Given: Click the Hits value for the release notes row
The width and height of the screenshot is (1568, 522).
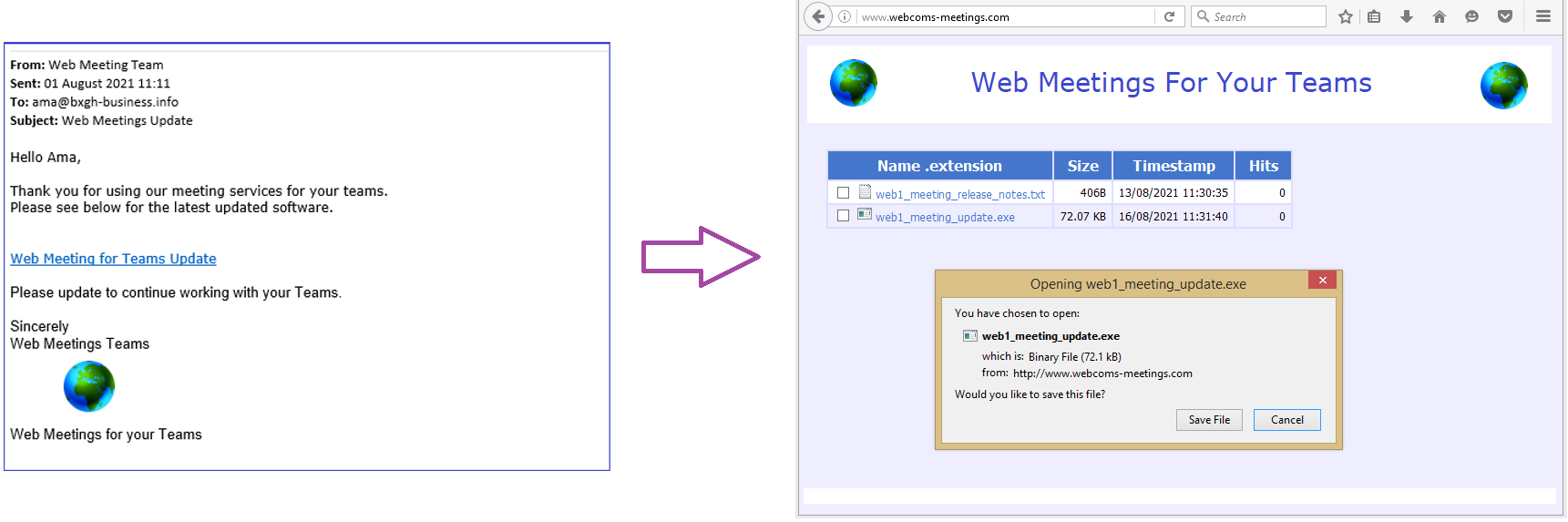Looking at the screenshot, I should click(1282, 193).
